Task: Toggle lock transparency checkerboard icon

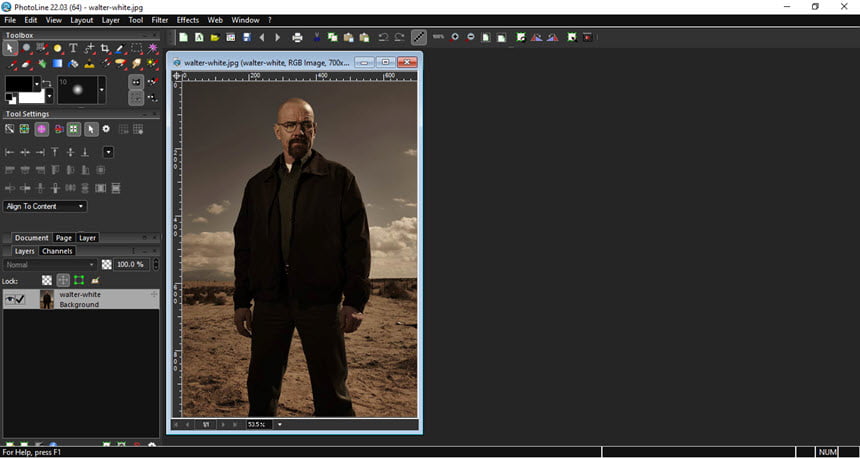Action: [47, 280]
